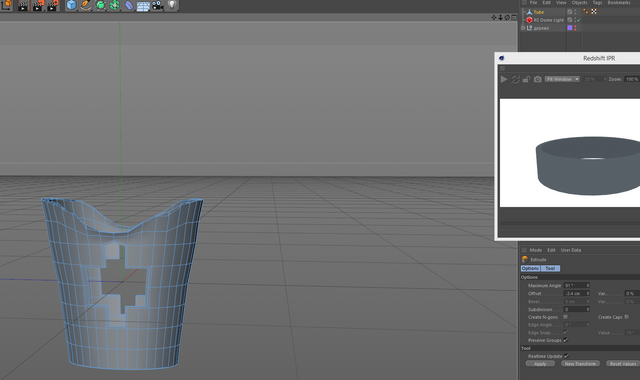640x380 pixels.
Task: Click the Maximum Angle input field
Action: point(575,285)
